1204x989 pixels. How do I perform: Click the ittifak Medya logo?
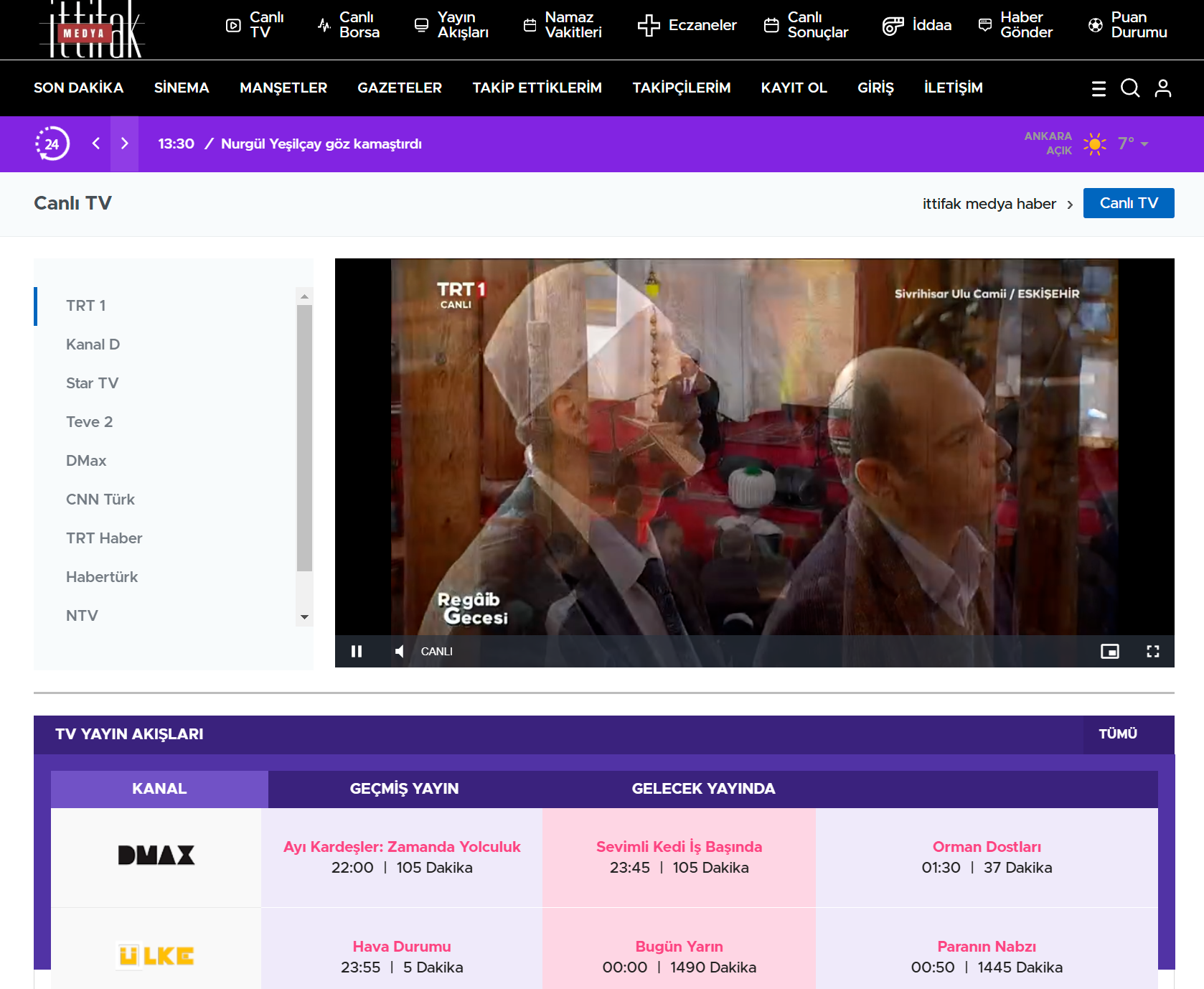point(92,29)
